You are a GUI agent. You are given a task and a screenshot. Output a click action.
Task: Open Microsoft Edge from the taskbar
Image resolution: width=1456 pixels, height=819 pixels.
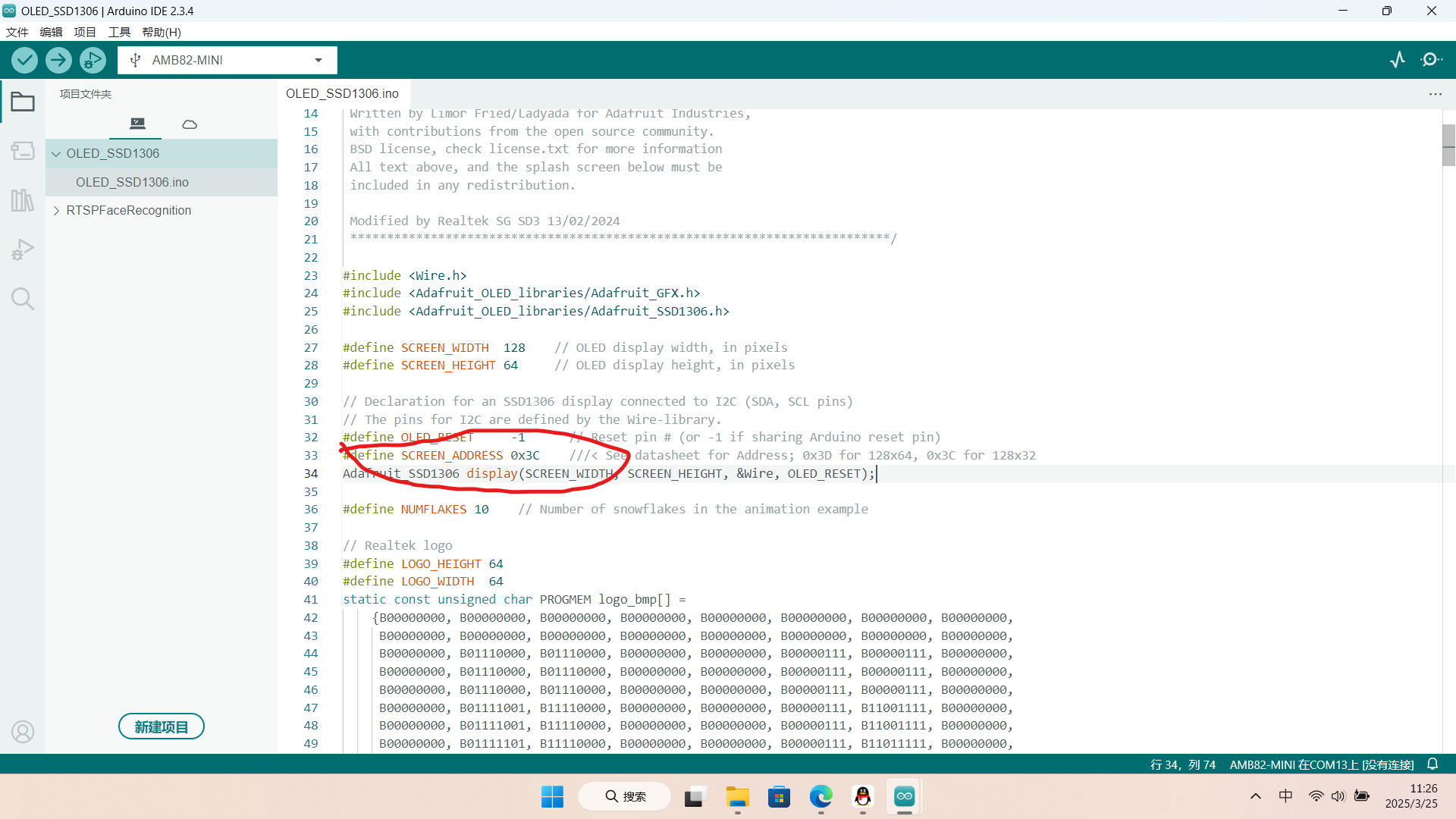tap(821, 796)
